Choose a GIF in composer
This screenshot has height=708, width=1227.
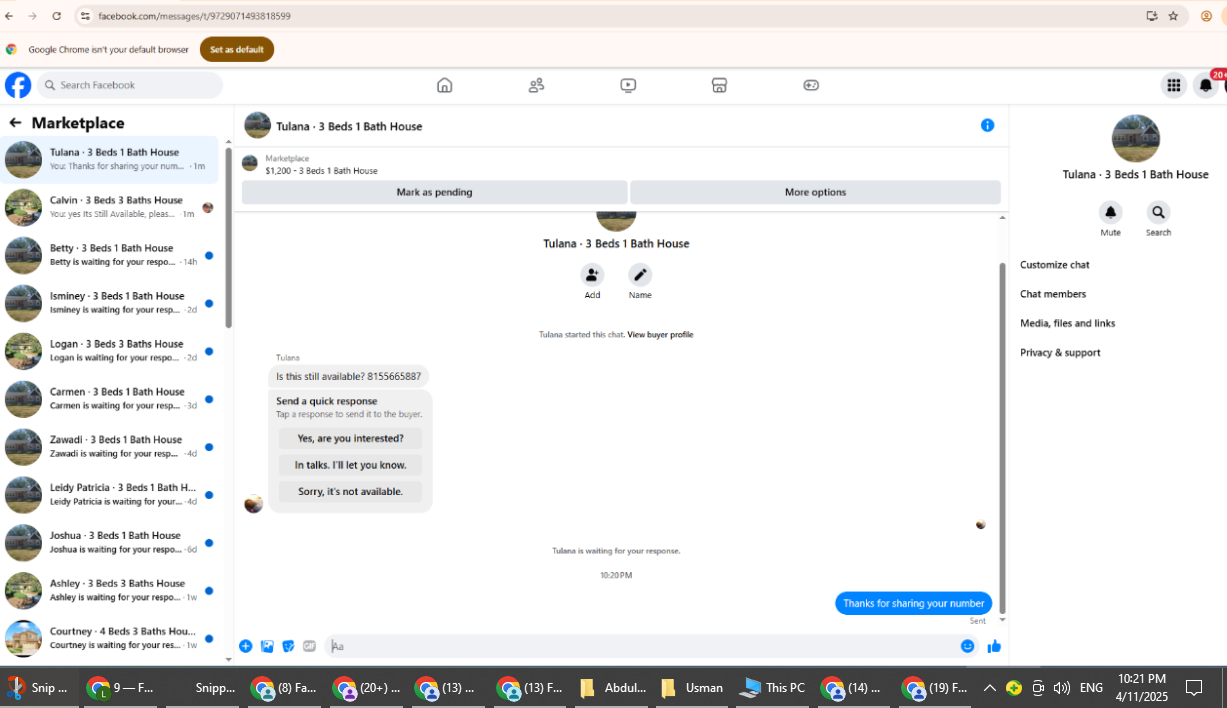(x=309, y=646)
